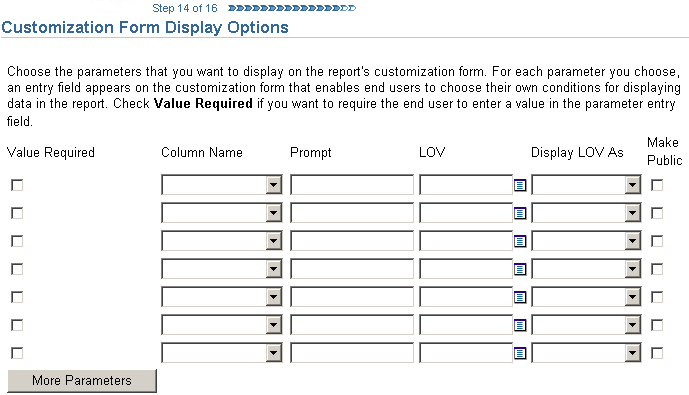Focus the LOV text field in fifth row
The width and height of the screenshot is (689, 395).
(466, 297)
